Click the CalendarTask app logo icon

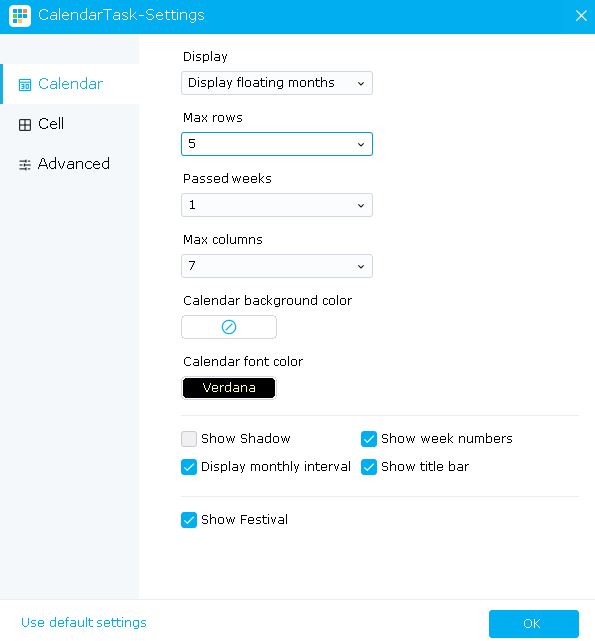[20, 16]
